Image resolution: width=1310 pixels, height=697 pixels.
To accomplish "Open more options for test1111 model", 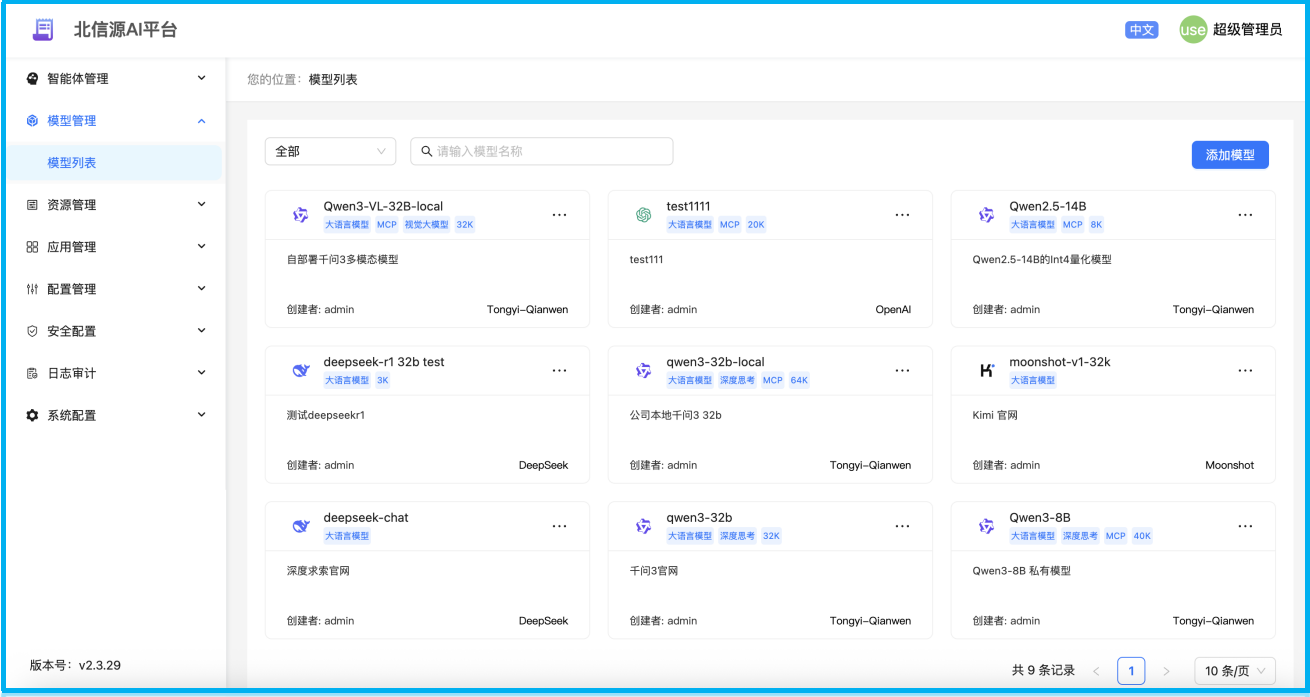I will pos(902,215).
